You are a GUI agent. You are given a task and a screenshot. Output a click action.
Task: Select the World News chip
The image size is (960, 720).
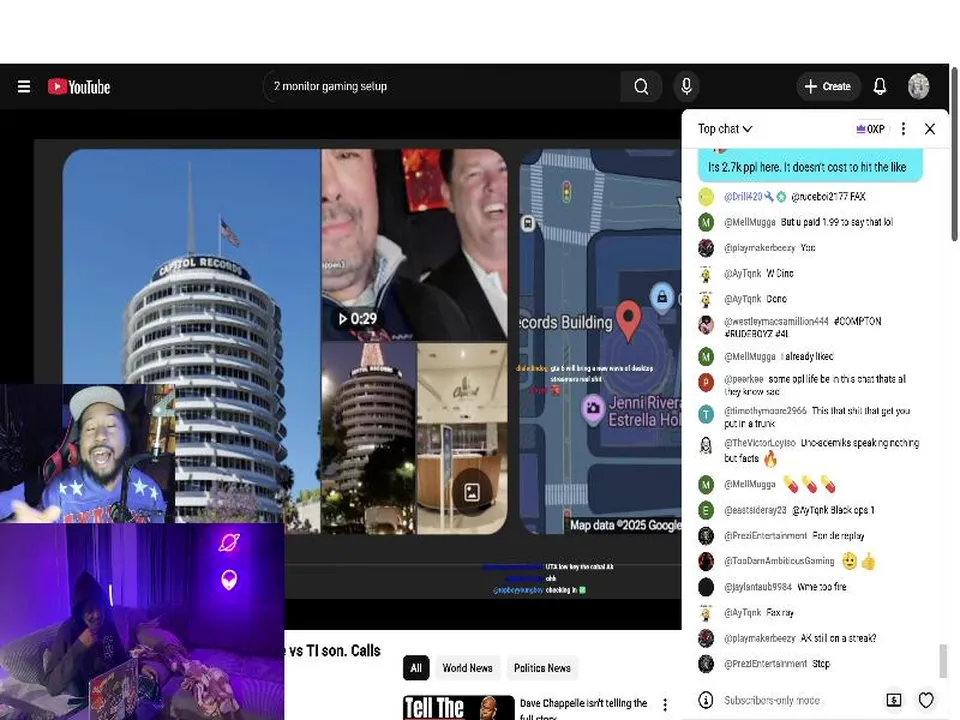pyautogui.click(x=467, y=668)
